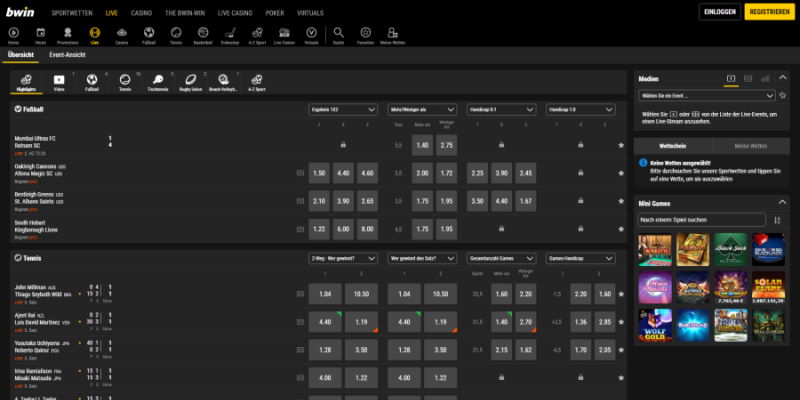This screenshot has height=400, width=800.
Task: Select Tischtennis filter icon
Action: coord(158,83)
